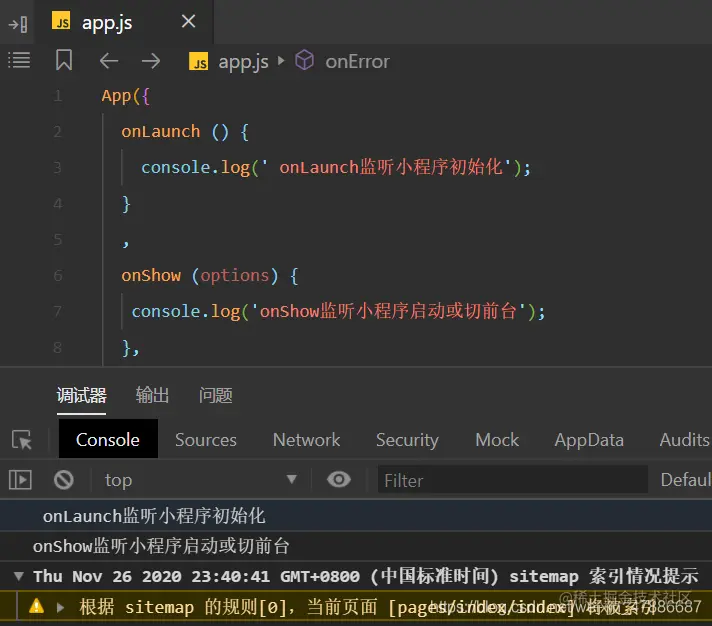
Task: Open the top context dropdown
Action: tap(200, 480)
